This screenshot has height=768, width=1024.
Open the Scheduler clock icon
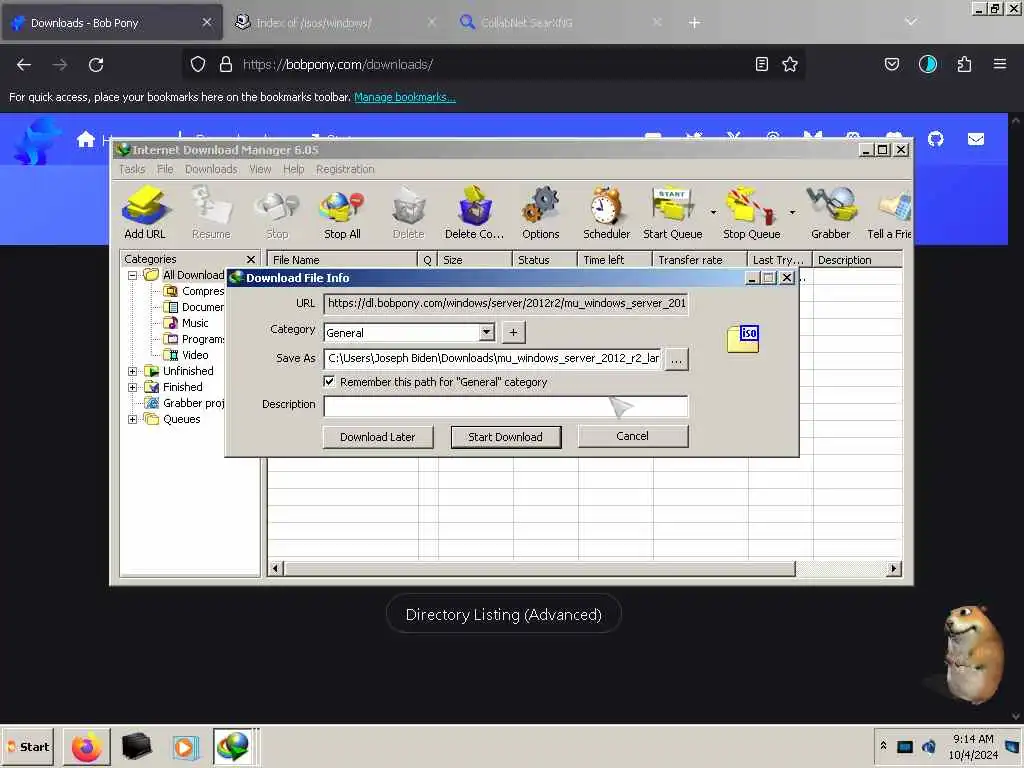pos(606,212)
